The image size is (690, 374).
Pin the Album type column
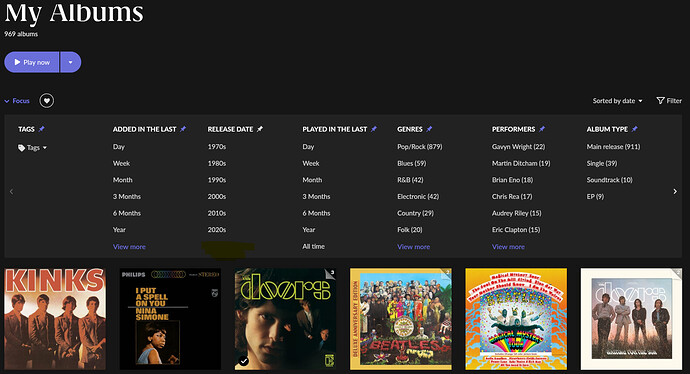634,129
